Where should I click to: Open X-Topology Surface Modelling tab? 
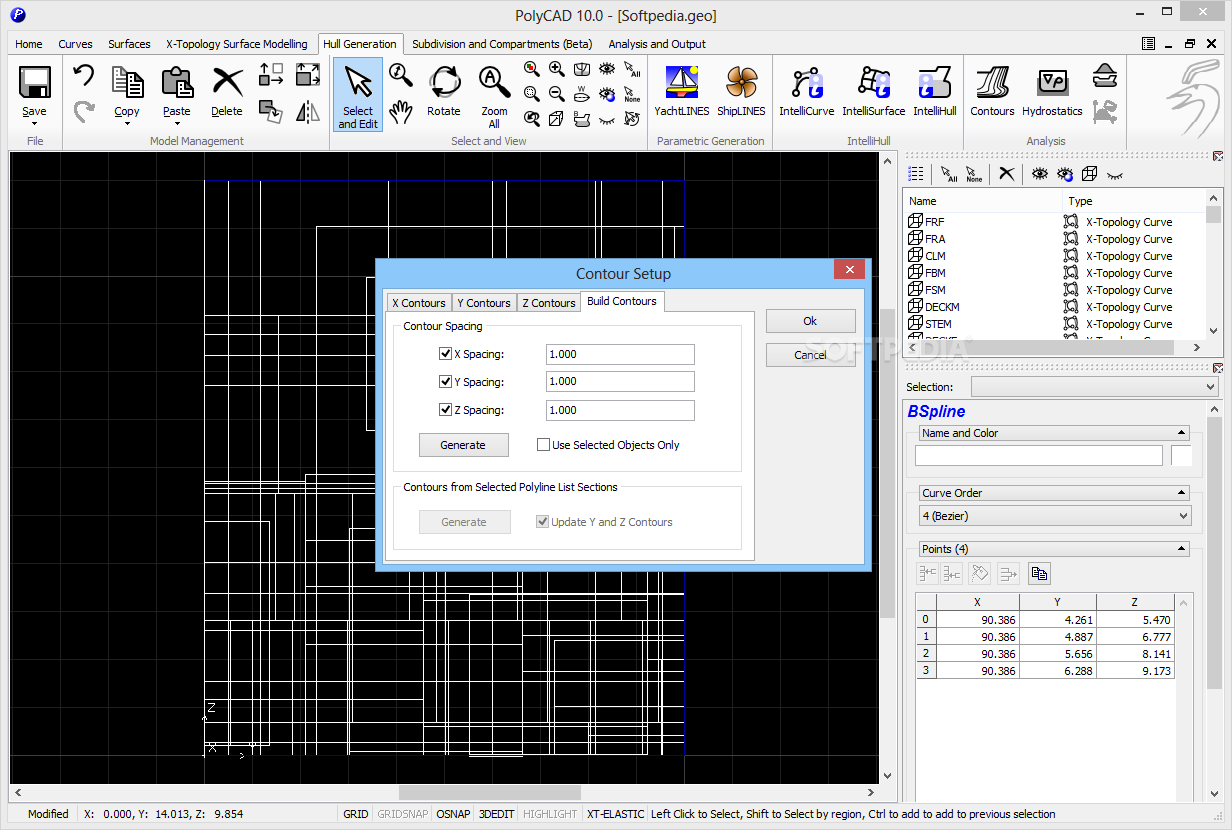pos(237,44)
